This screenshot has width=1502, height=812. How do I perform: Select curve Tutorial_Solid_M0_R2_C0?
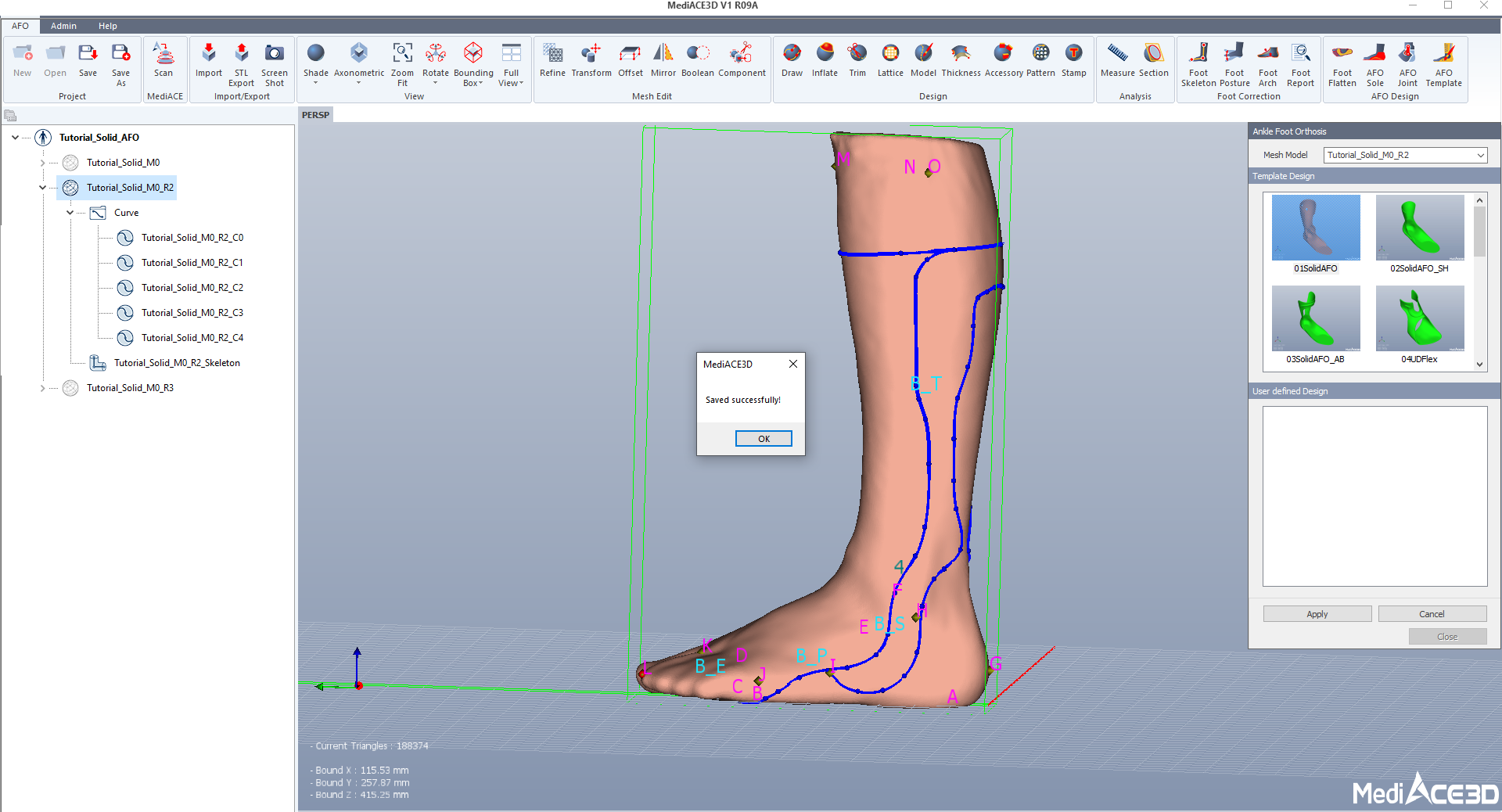(x=192, y=238)
